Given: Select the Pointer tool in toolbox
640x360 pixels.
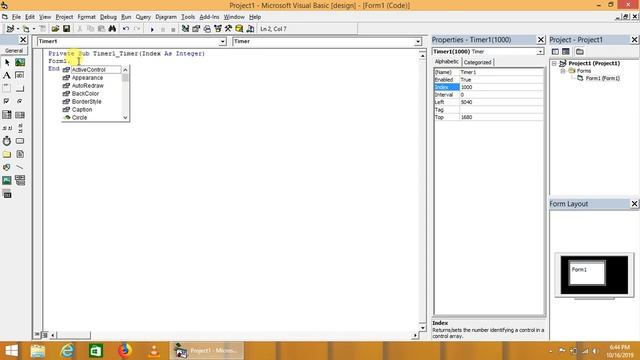Looking at the screenshot, I should [x=7, y=62].
